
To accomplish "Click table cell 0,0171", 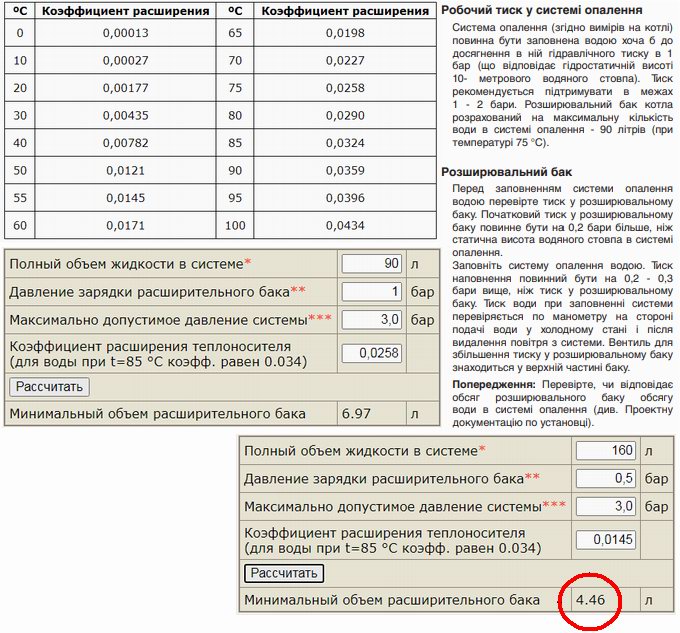I will click(125, 225).
